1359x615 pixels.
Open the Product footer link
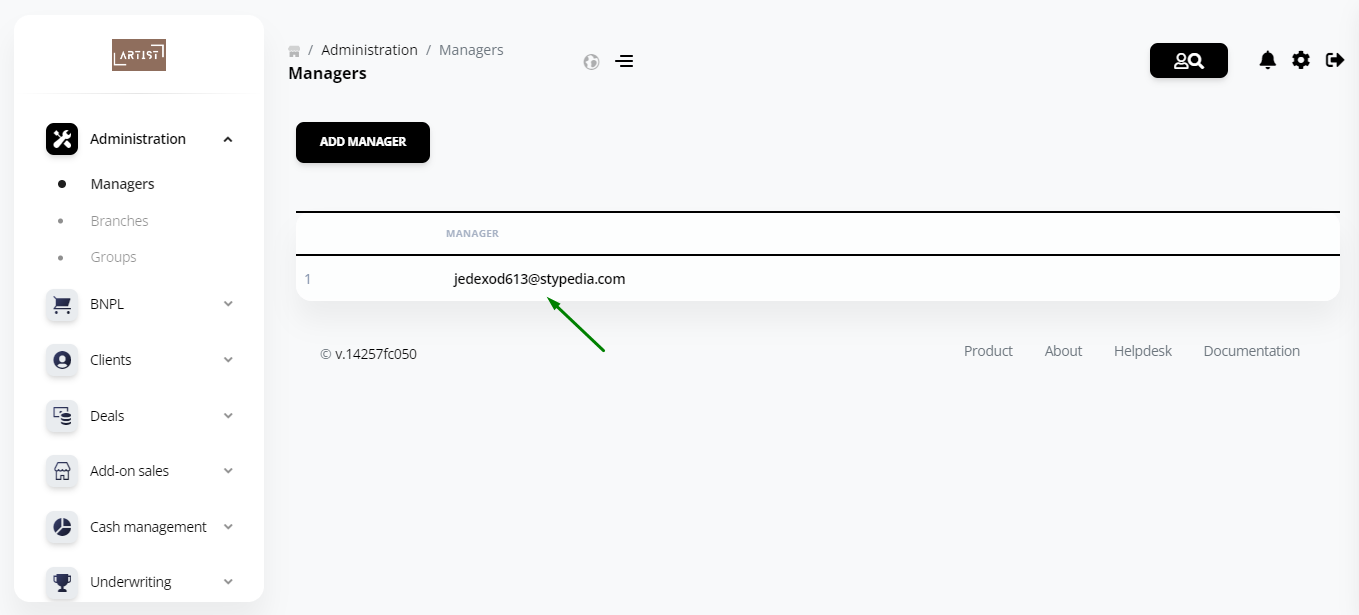pyautogui.click(x=988, y=351)
